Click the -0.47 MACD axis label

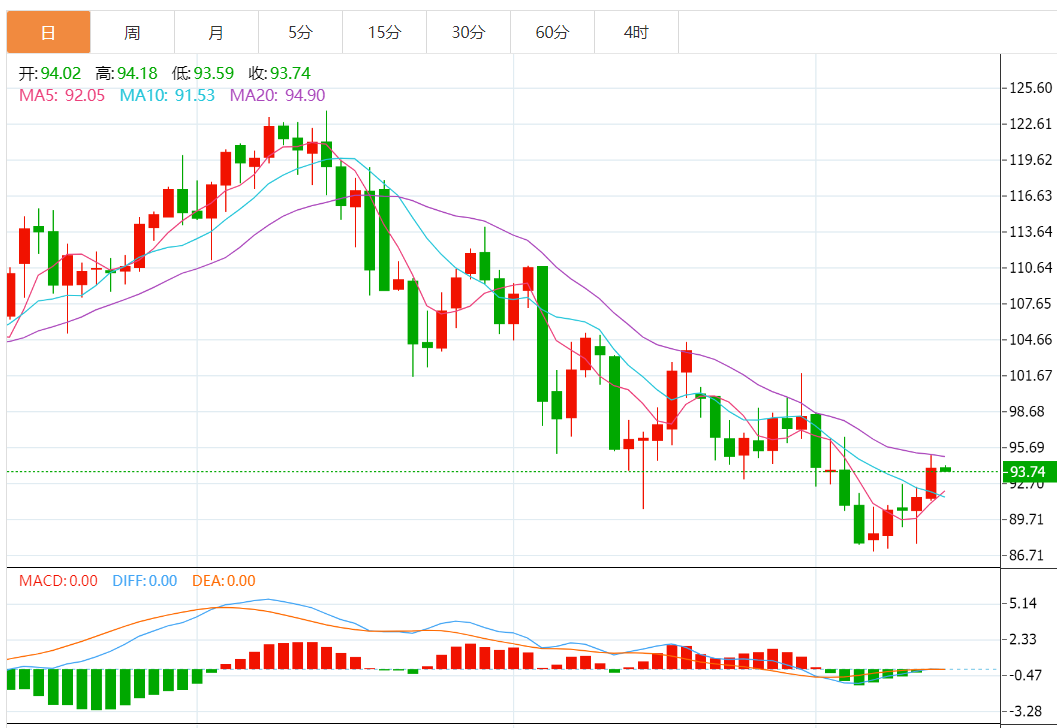[1025, 675]
